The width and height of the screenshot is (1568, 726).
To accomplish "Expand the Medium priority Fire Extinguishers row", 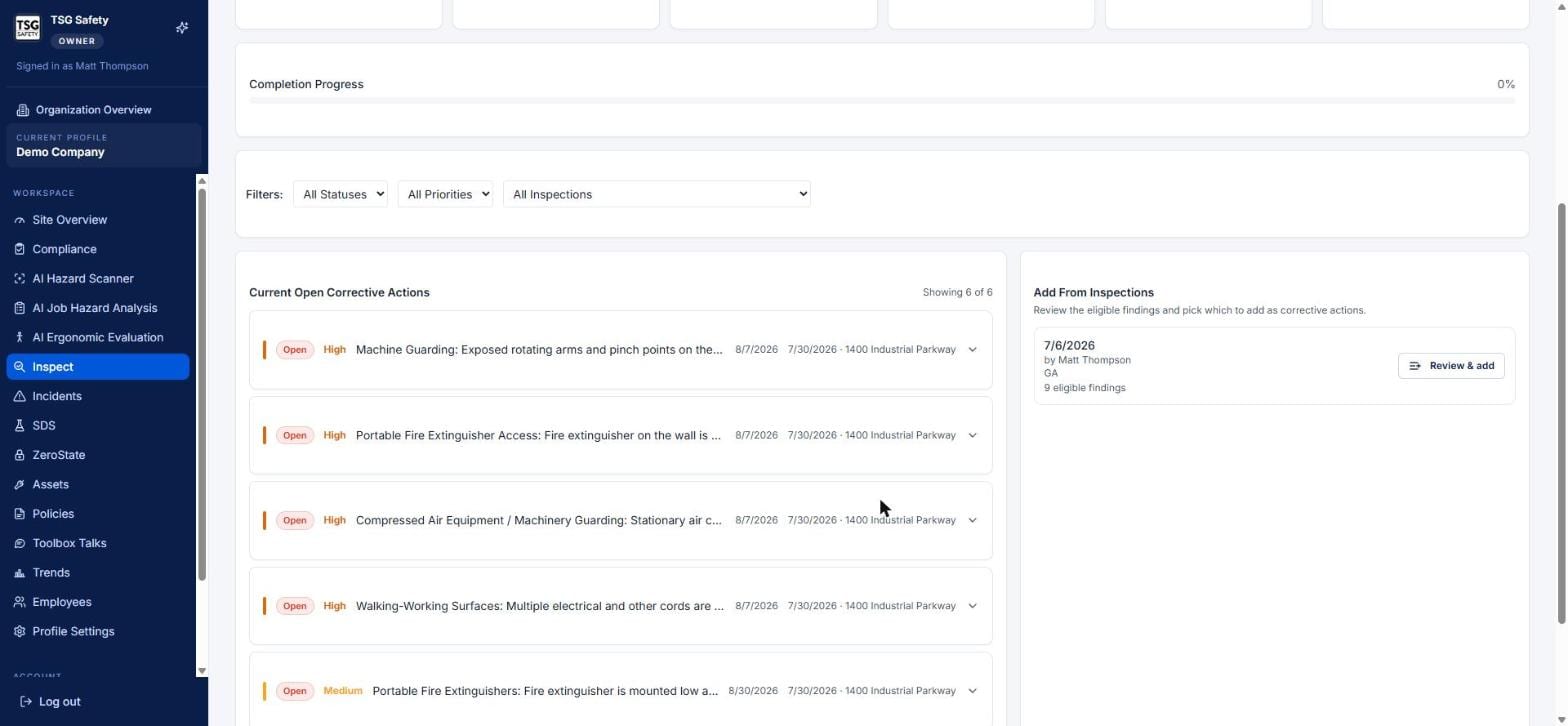I will [x=972, y=691].
